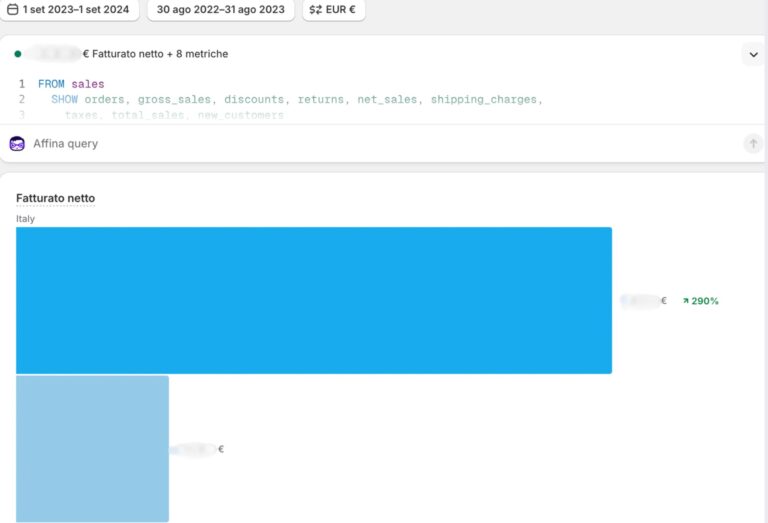Click the green upward trend arrow
The image size is (768, 523).
(x=685, y=301)
